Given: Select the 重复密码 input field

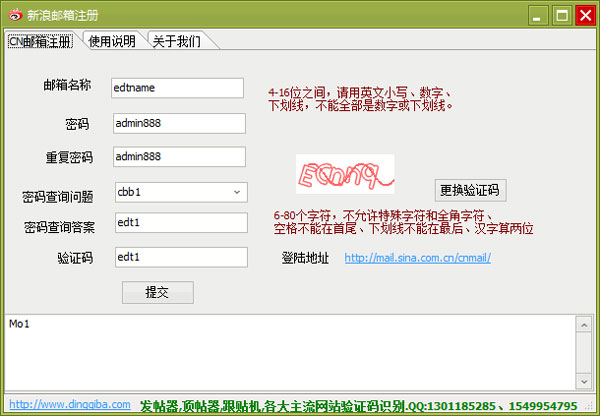Looking at the screenshot, I should (178, 157).
